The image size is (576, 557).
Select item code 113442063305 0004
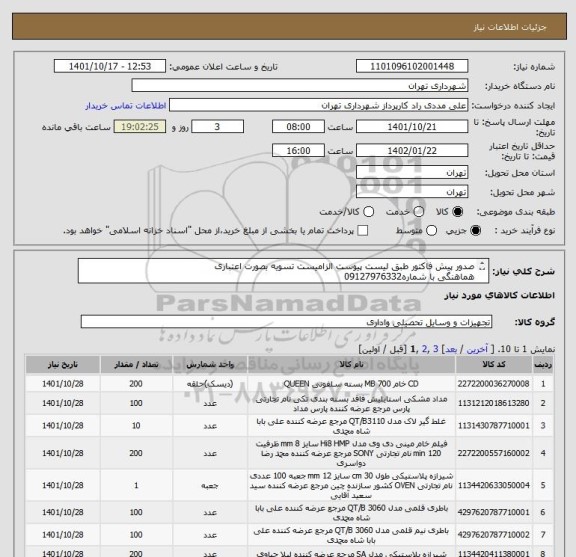[493, 485]
